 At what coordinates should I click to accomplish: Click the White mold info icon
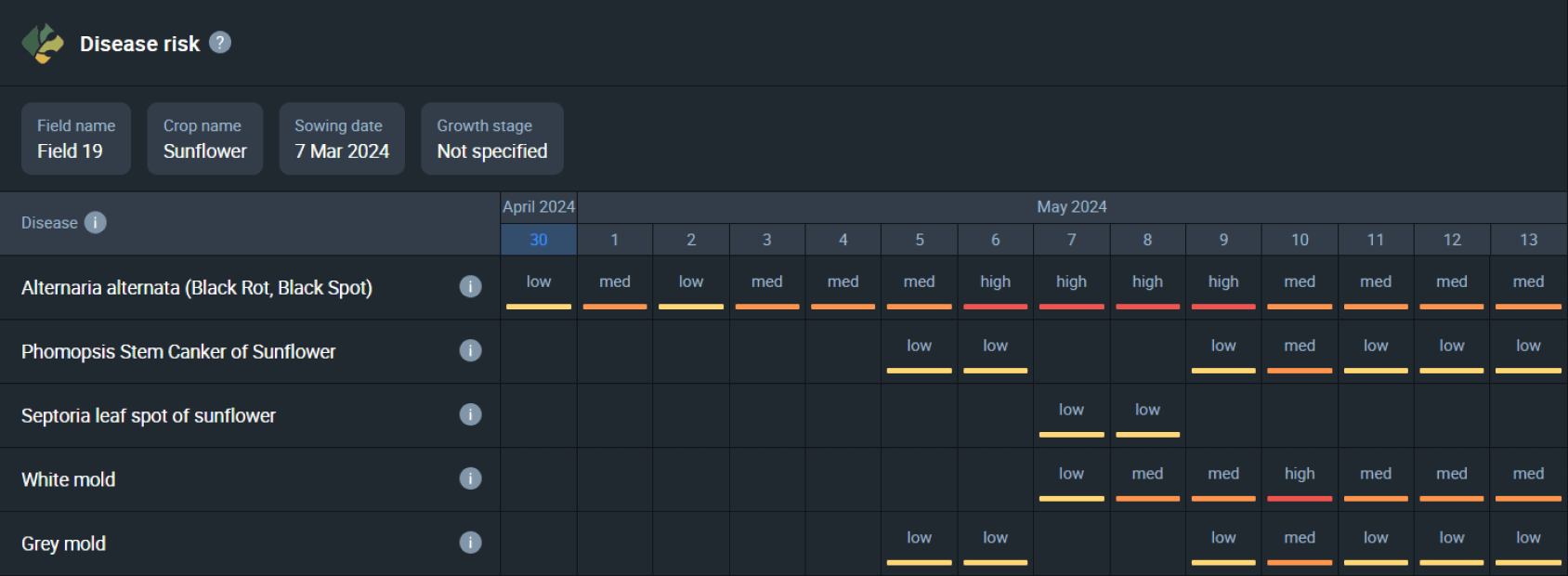(471, 479)
